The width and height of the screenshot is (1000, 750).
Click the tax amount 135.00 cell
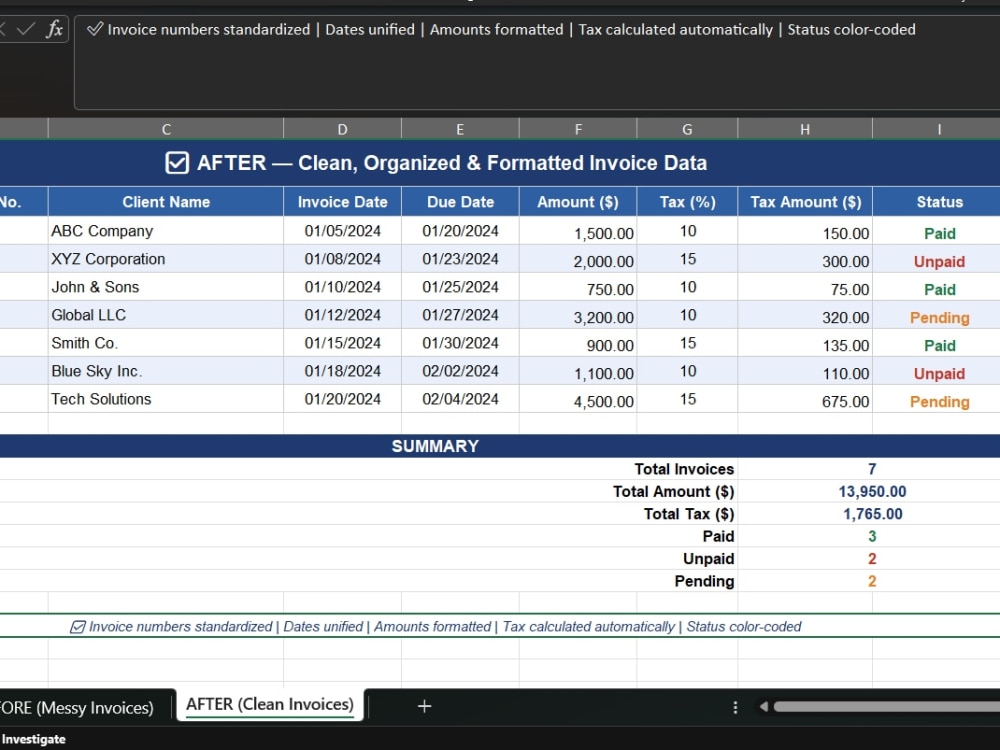(x=805, y=343)
